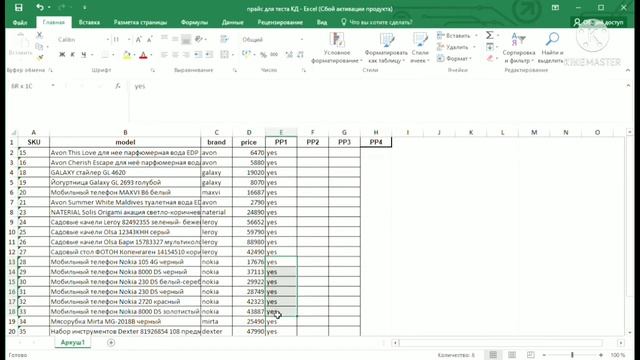Select cell with 'GALAXY стайлер GL 4620'
The height and width of the screenshot is (360, 640).
(125, 173)
